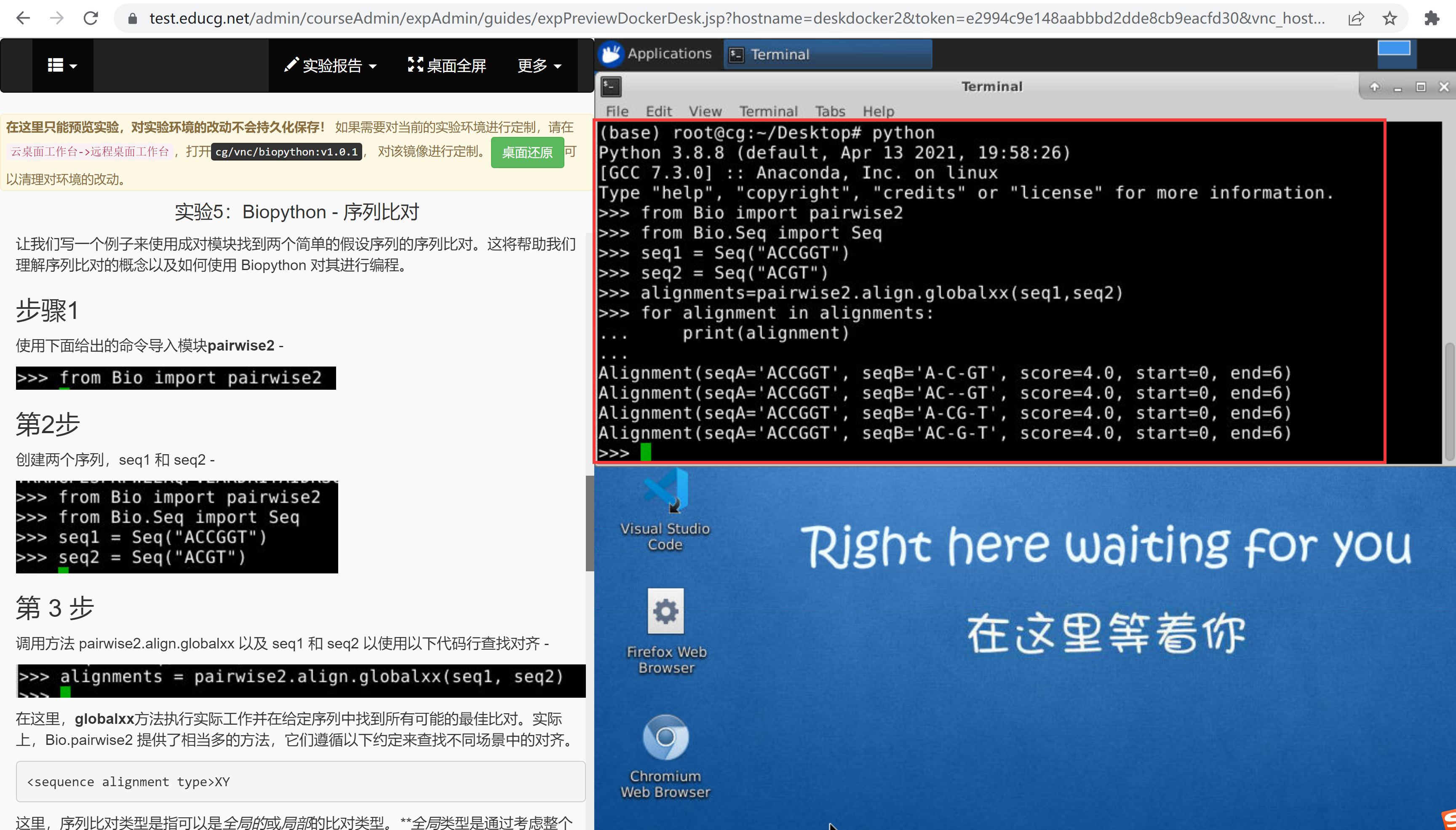Viewport: 1456px width, 830px height.
Task: Open the Terminal menu in the Terminal menubar
Action: (x=768, y=111)
